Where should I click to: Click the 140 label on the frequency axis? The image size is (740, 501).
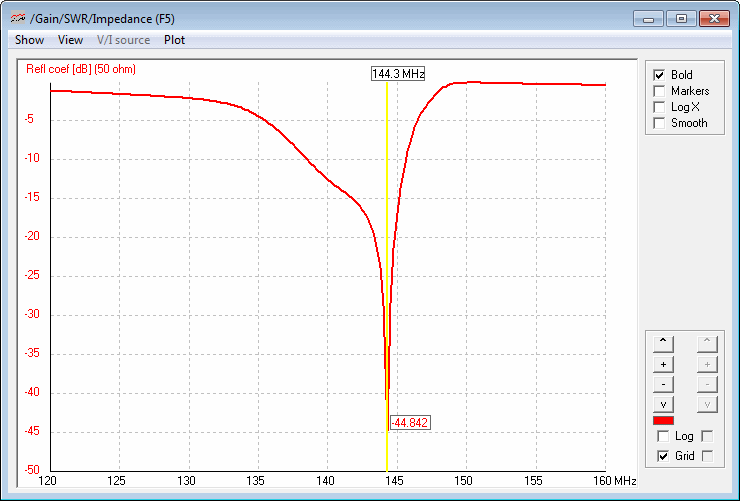pyautogui.click(x=325, y=481)
